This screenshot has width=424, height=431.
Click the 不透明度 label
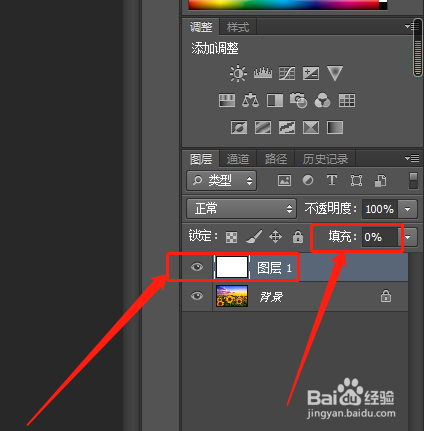click(330, 209)
